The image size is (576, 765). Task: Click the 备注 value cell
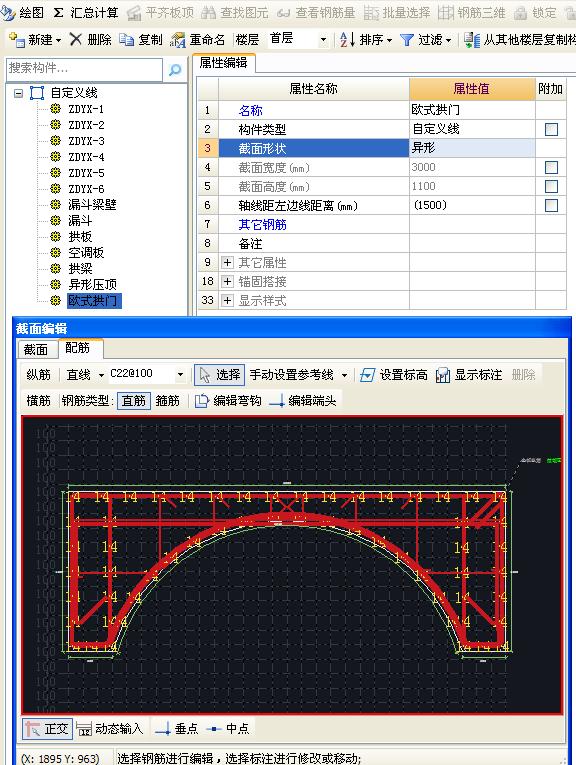pos(472,243)
